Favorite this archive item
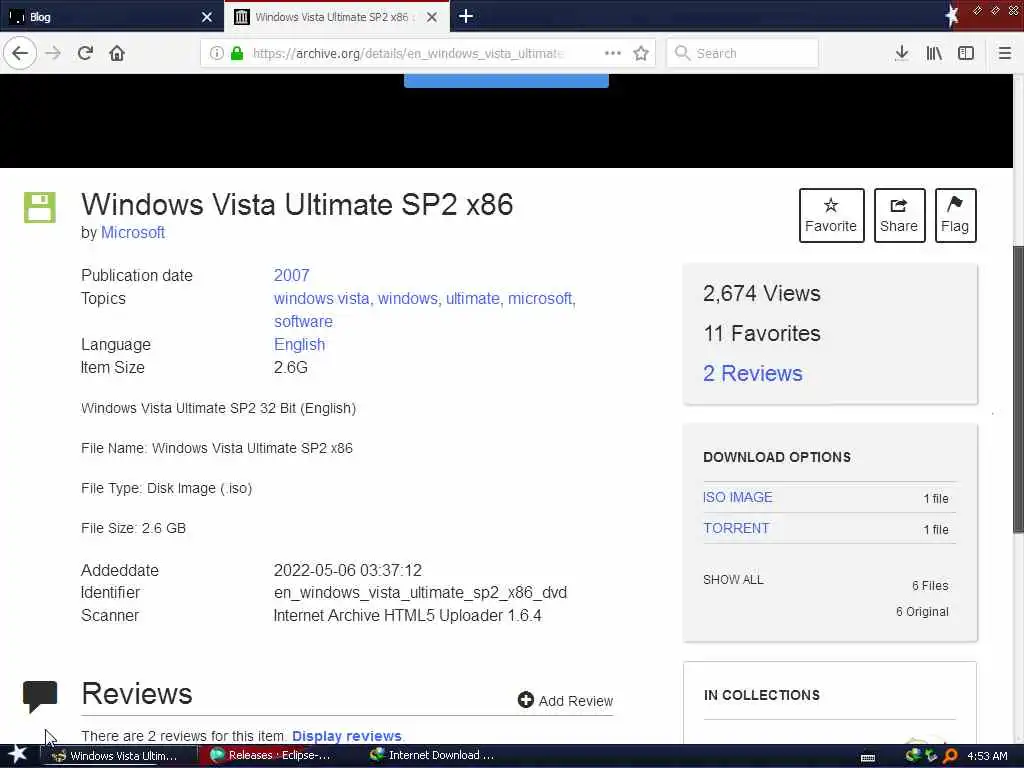 pos(831,216)
